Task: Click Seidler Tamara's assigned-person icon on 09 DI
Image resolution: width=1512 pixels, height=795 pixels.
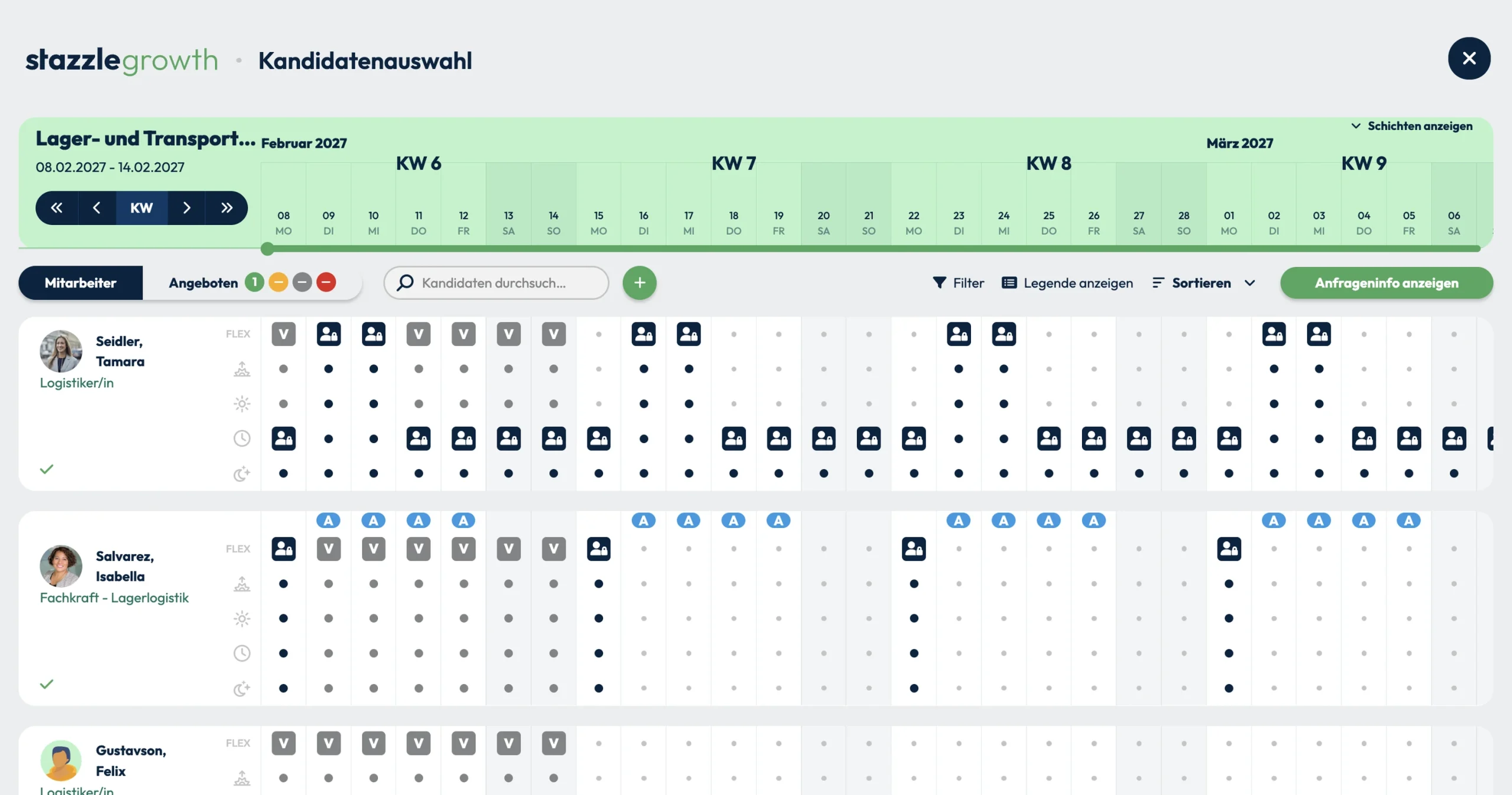Action: pyautogui.click(x=328, y=334)
